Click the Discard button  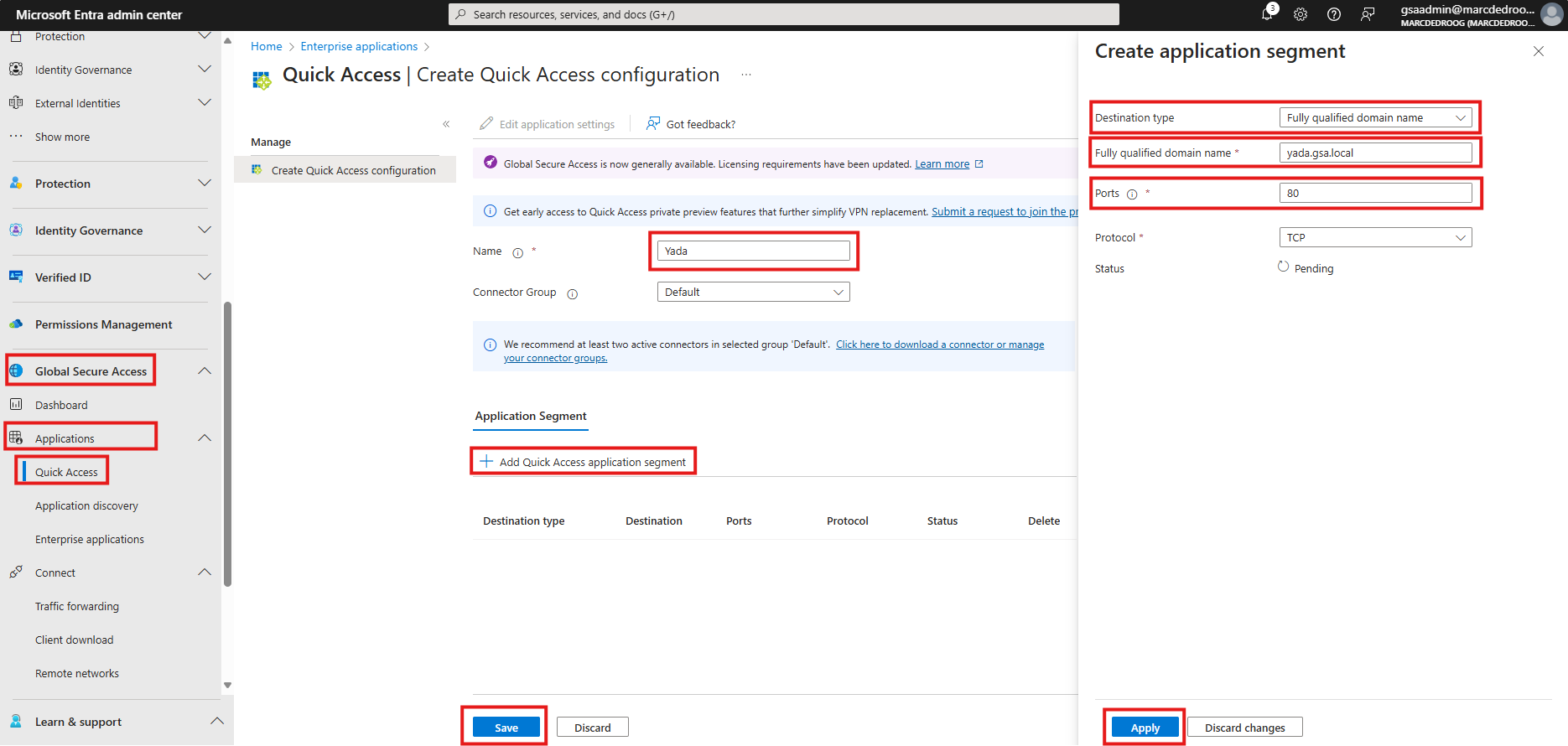click(593, 728)
